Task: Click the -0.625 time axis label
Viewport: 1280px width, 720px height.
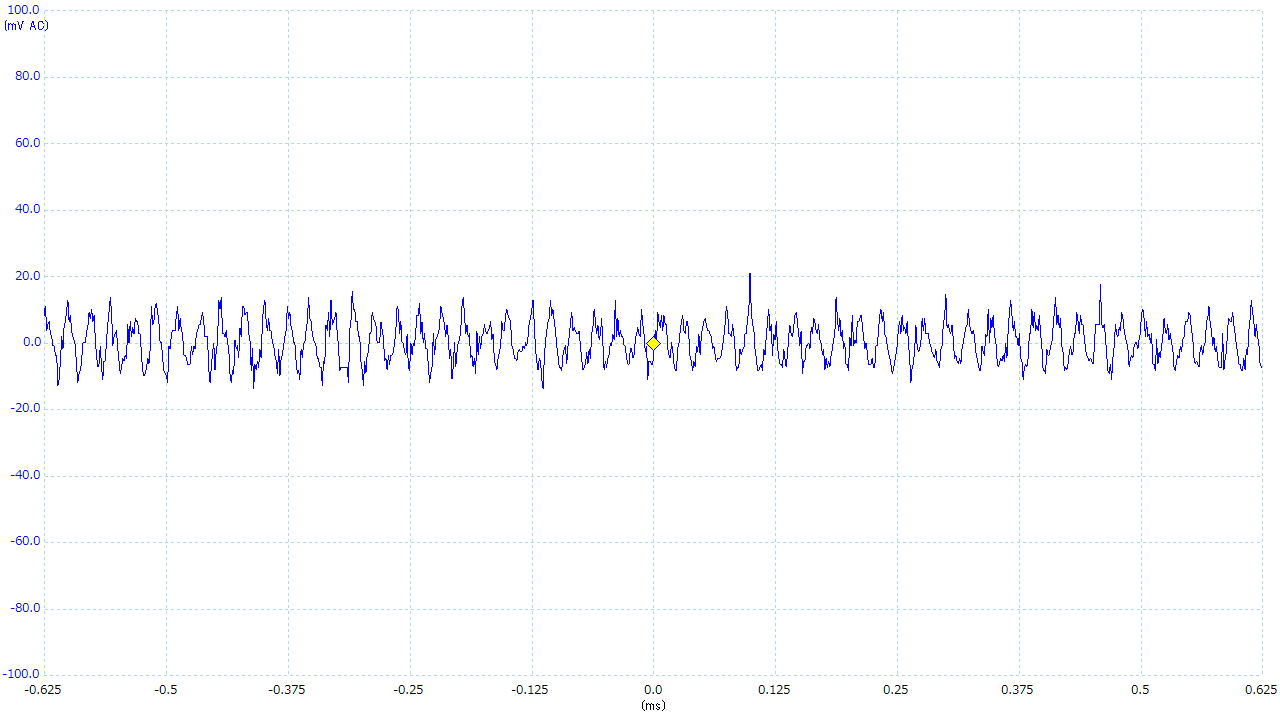Action: 44,690
